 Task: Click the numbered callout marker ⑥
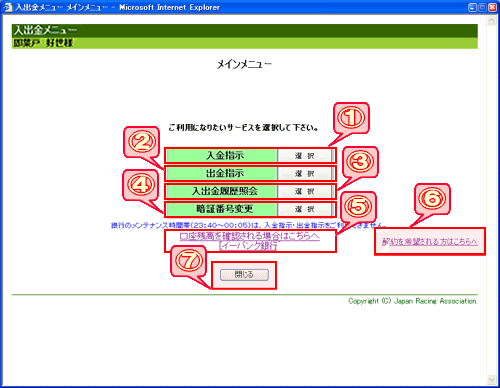(432, 198)
